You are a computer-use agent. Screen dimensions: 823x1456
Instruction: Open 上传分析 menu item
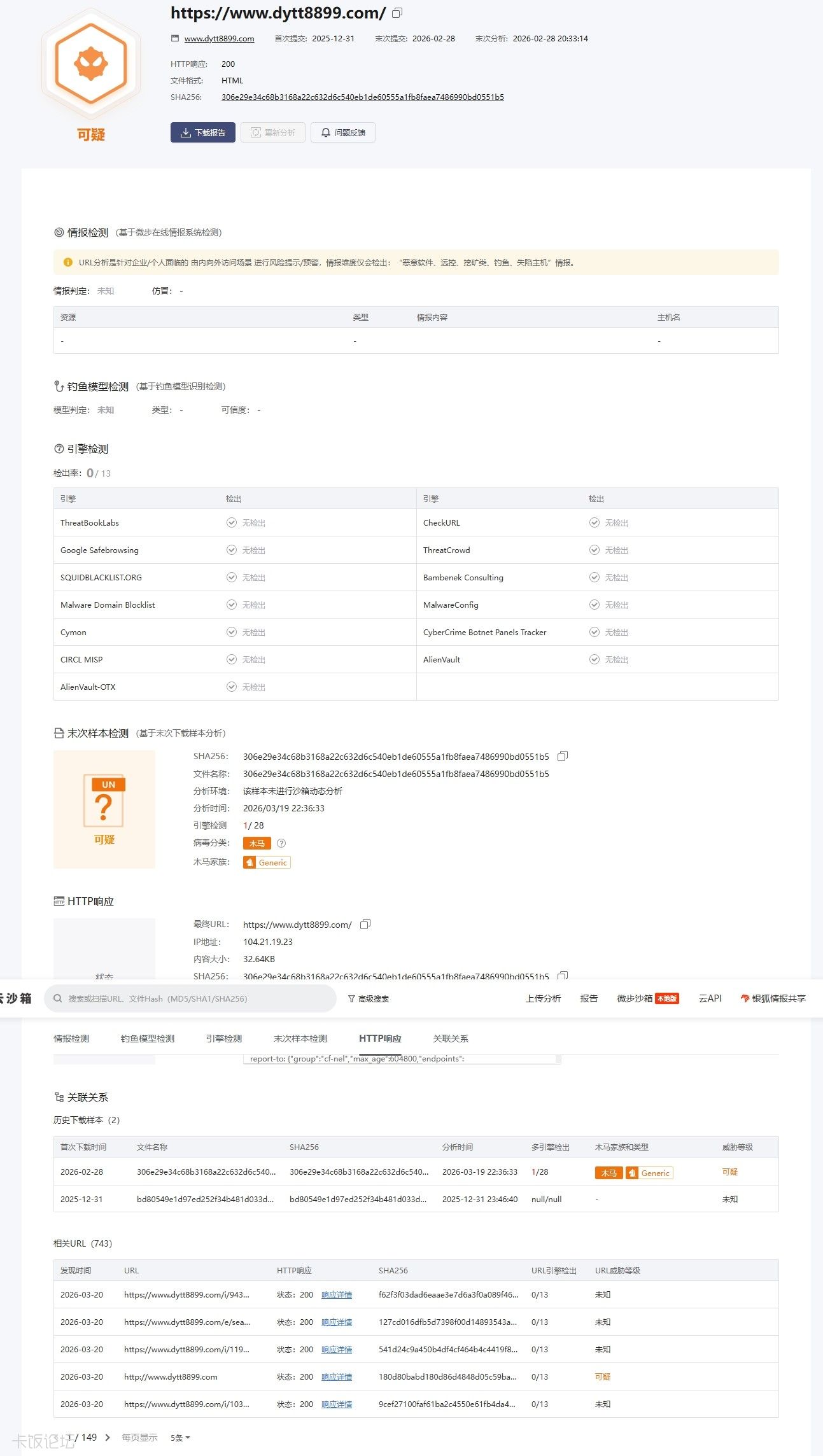point(543,998)
